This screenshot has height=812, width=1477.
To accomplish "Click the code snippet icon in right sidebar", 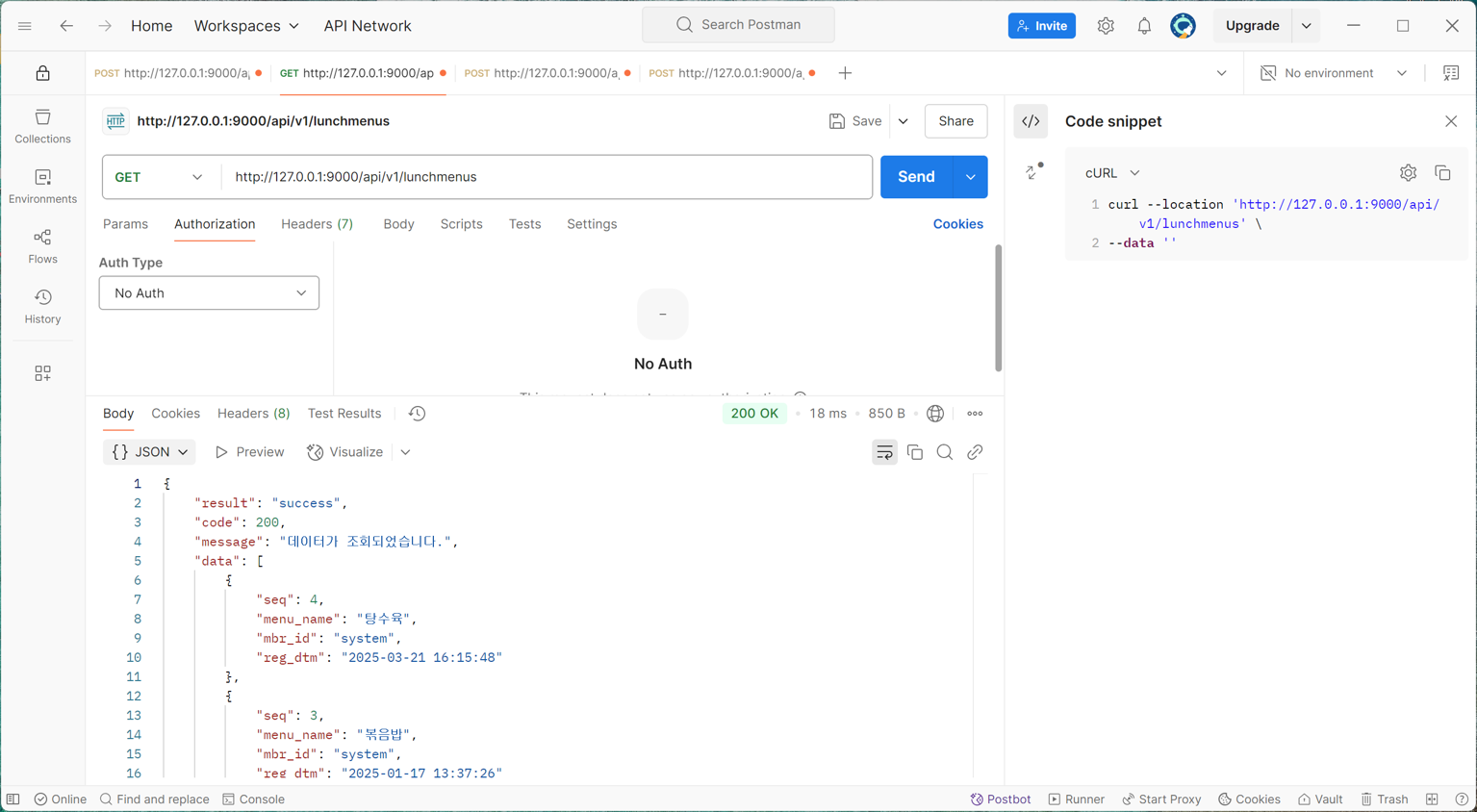I will click(1031, 121).
